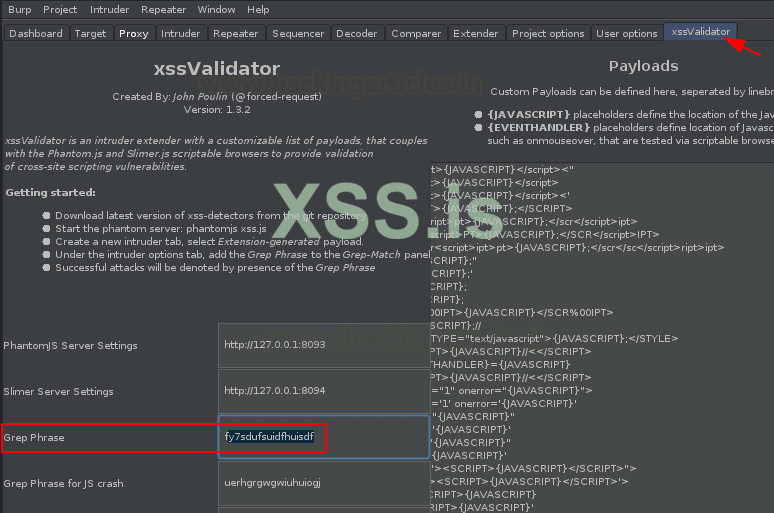The height and width of the screenshot is (513, 774).
Task: Switch to the Intruder tab
Action: pyautogui.click(x=180, y=33)
